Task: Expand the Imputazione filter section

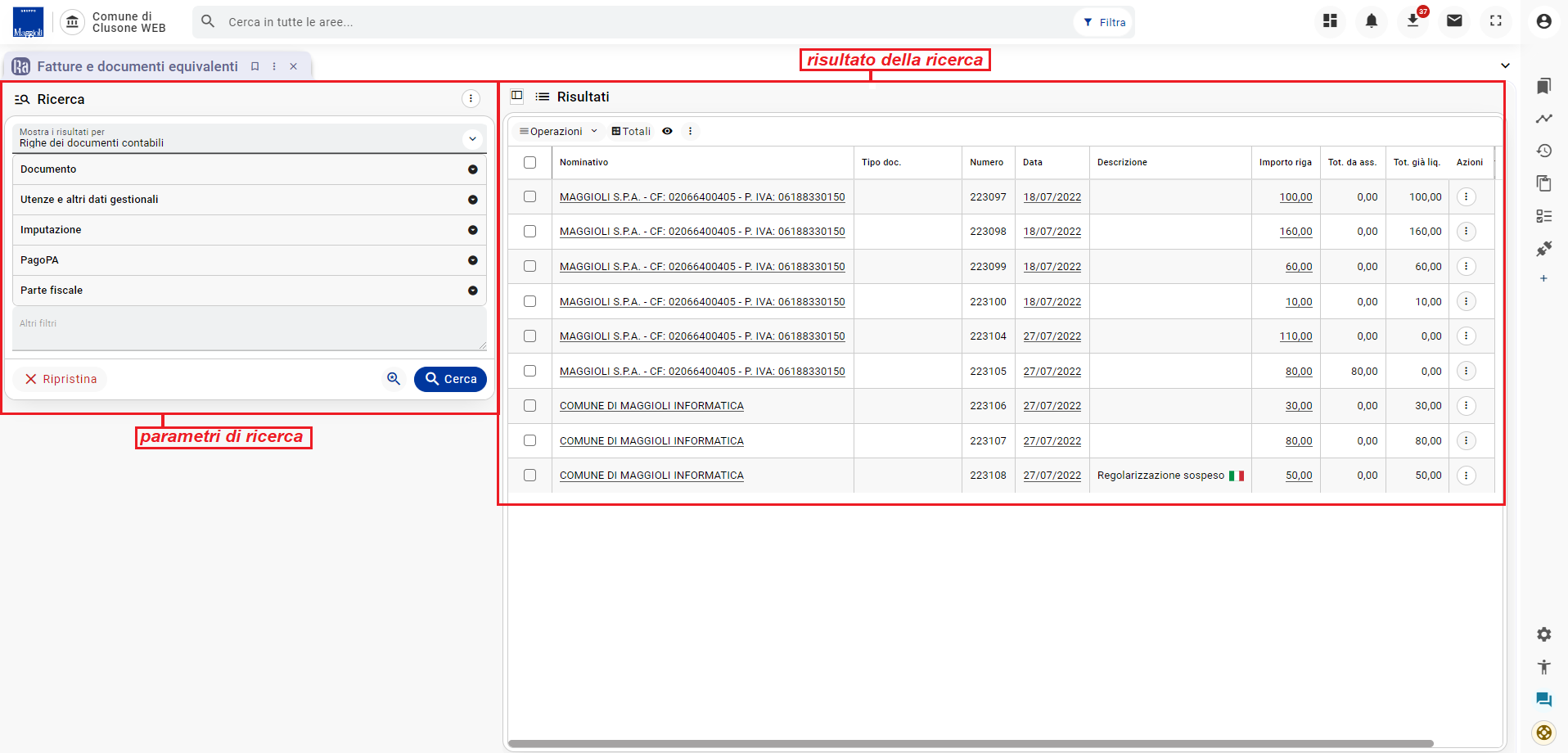Action: pos(250,230)
